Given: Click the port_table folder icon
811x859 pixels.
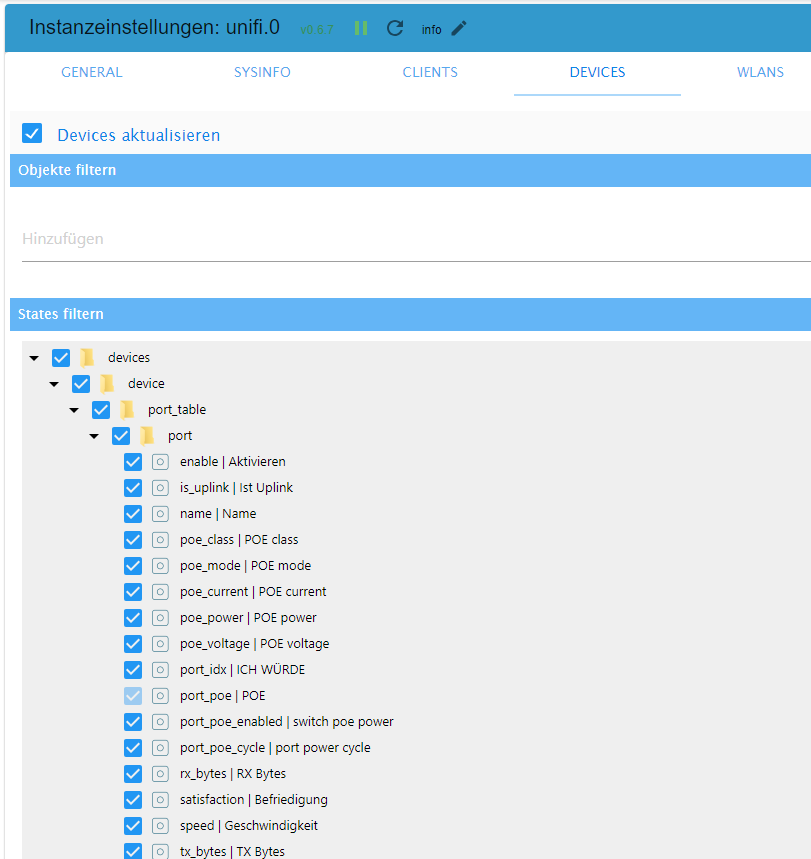Looking at the screenshot, I should click(x=127, y=410).
